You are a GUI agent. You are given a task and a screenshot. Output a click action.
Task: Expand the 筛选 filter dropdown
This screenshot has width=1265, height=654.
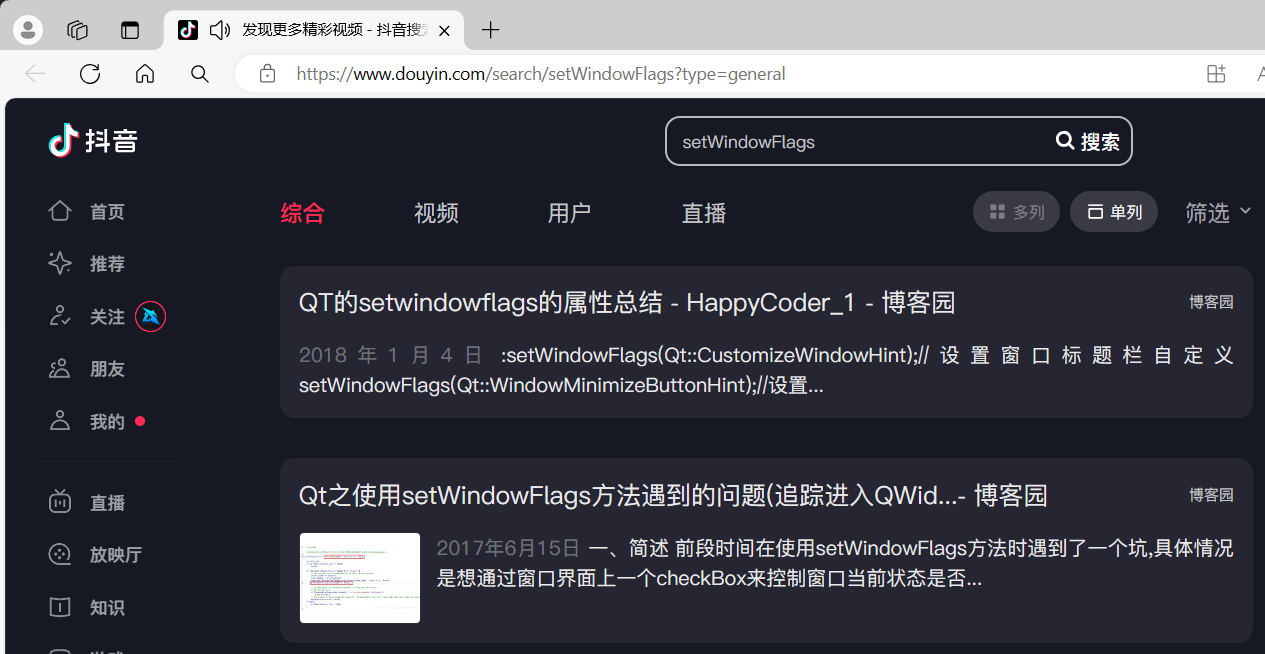pyautogui.click(x=1217, y=212)
